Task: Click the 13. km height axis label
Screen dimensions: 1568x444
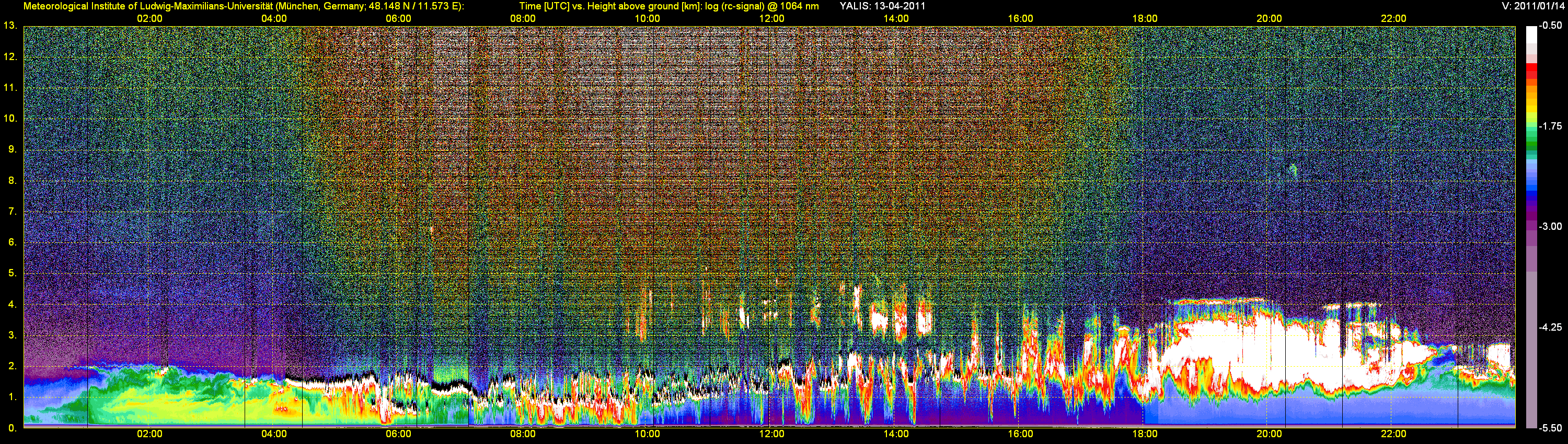Action: click(10, 26)
